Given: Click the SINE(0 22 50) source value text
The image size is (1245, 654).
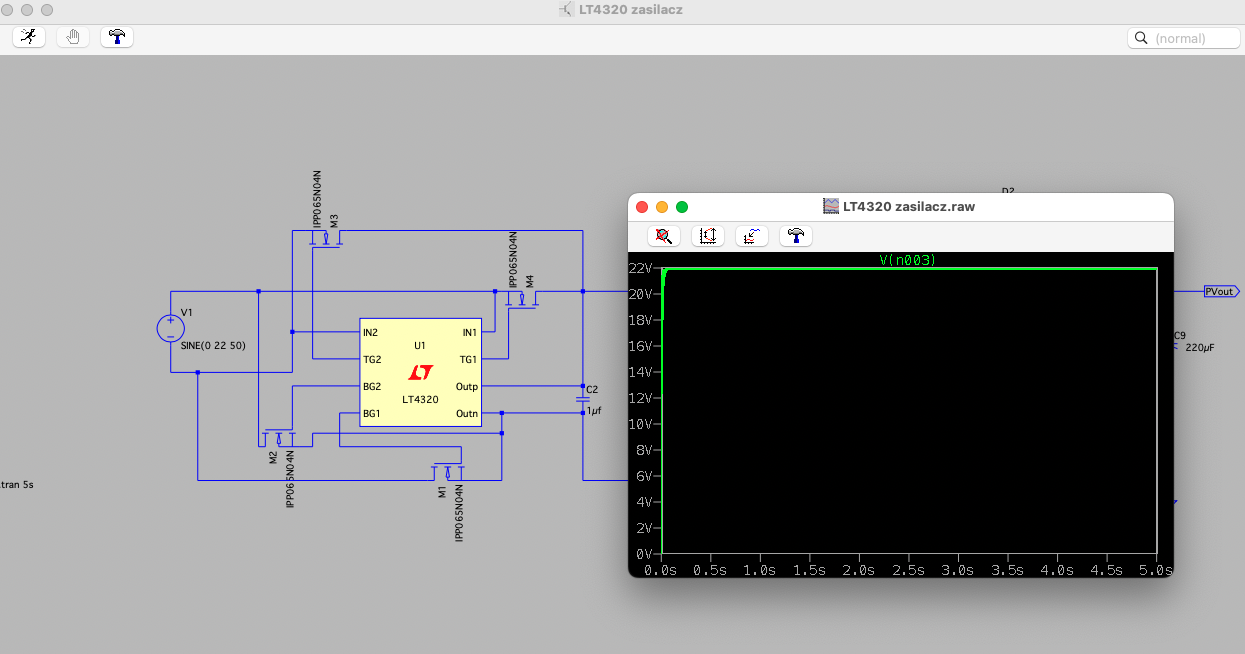Looking at the screenshot, I should click(x=213, y=345).
